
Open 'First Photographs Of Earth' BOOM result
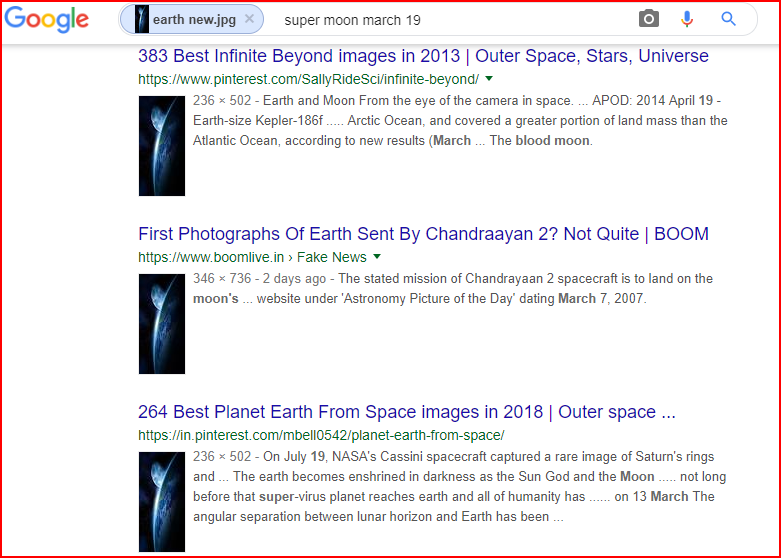point(423,234)
